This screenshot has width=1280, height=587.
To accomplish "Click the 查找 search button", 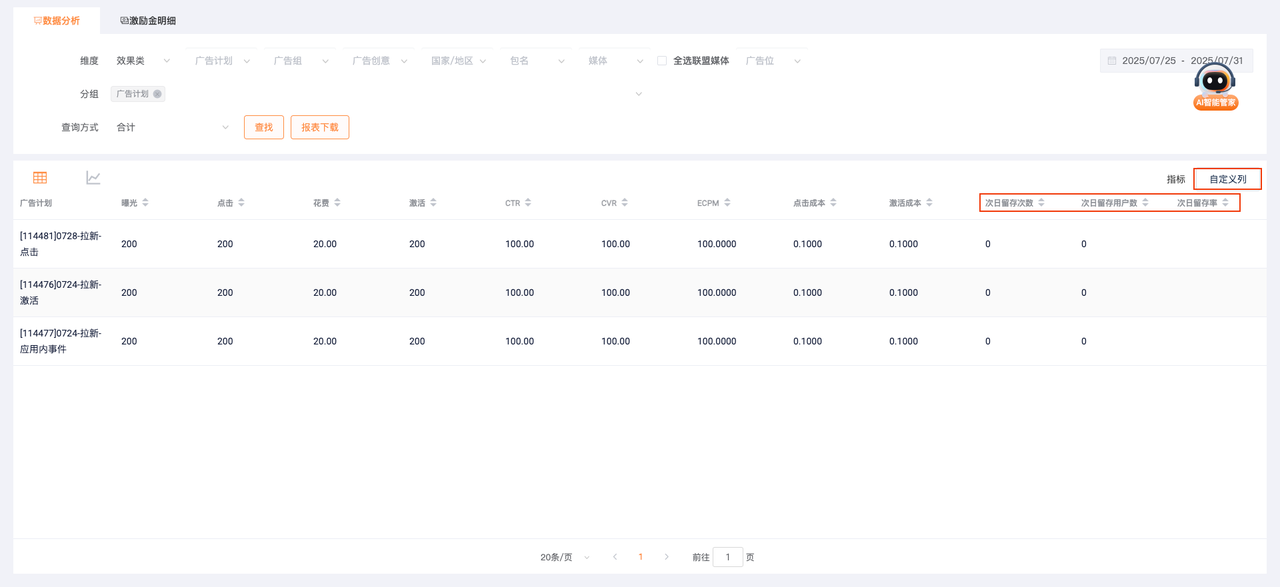I will (264, 128).
